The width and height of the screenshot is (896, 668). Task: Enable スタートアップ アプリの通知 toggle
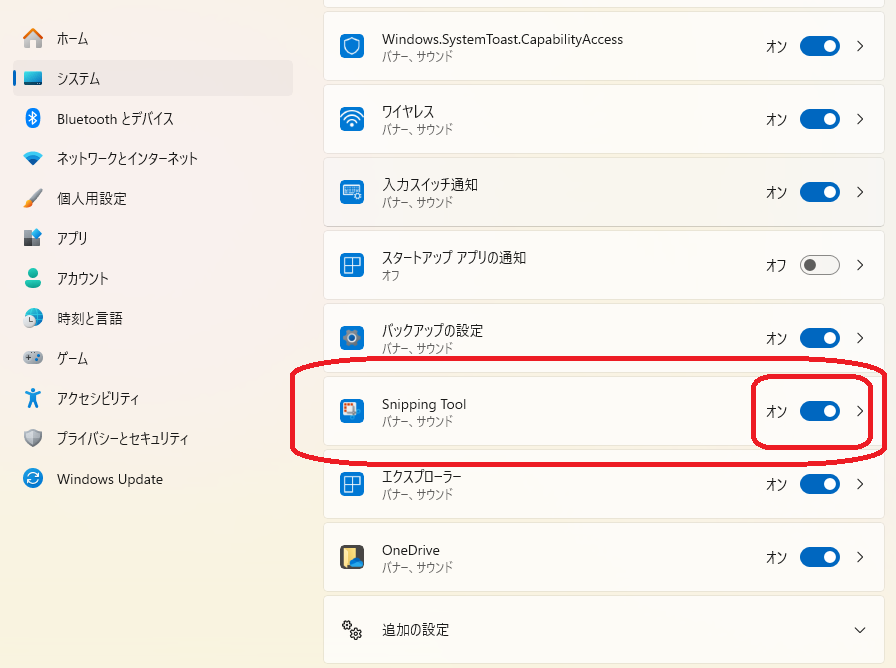pos(819,265)
